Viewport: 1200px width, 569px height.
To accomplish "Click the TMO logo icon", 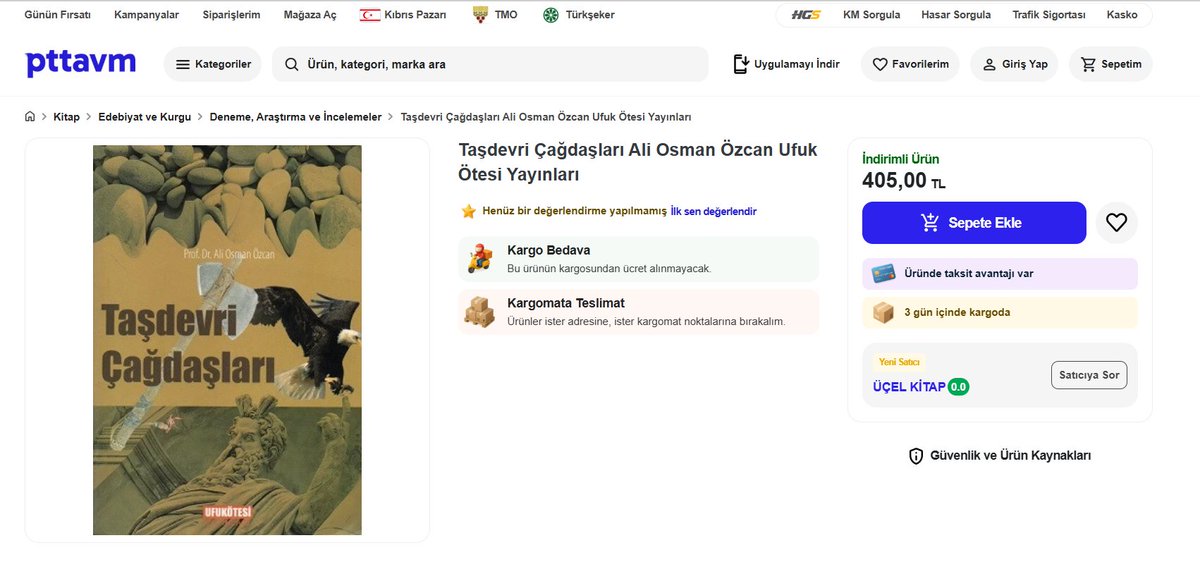I will click(x=481, y=15).
